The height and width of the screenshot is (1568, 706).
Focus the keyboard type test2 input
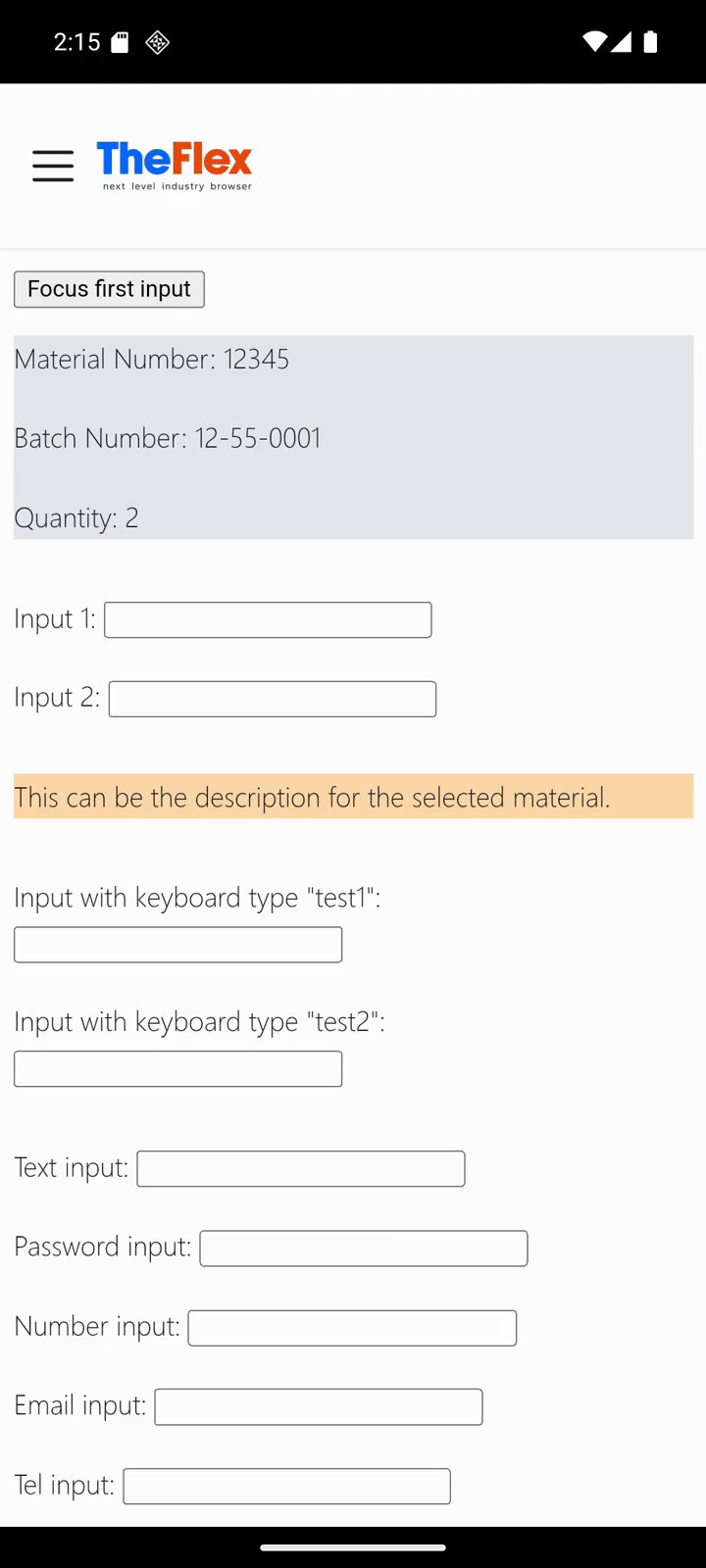pos(177,1068)
